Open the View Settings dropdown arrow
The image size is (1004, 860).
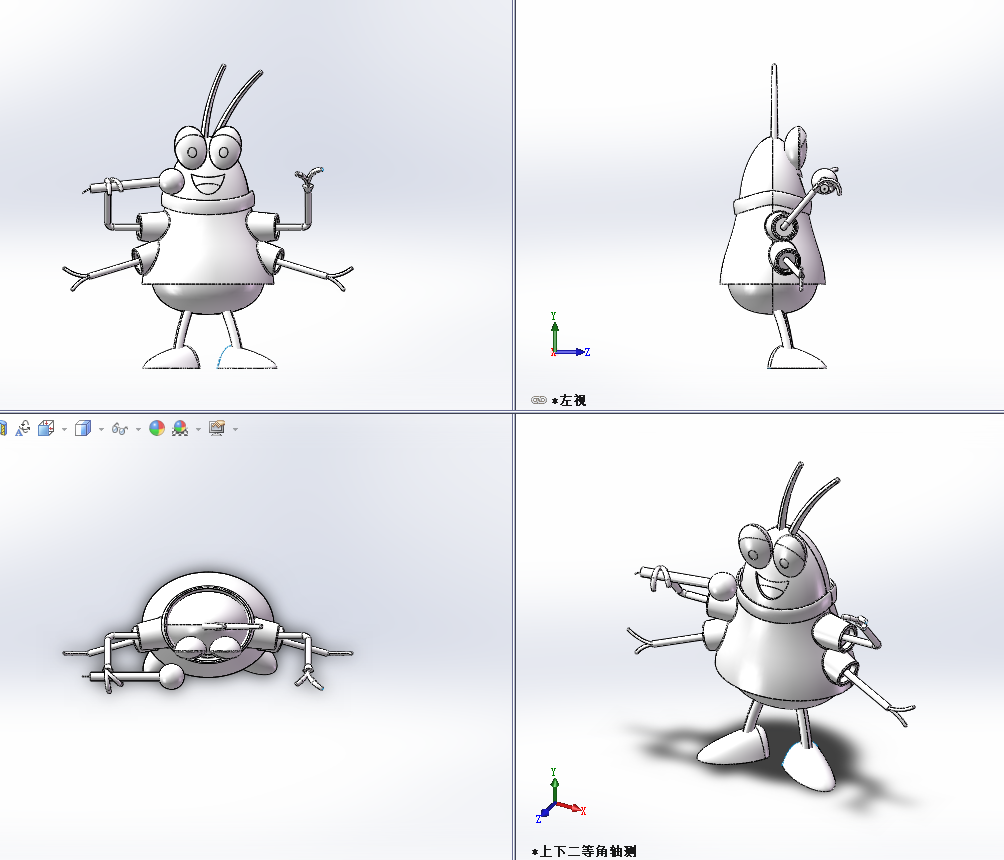(x=236, y=429)
